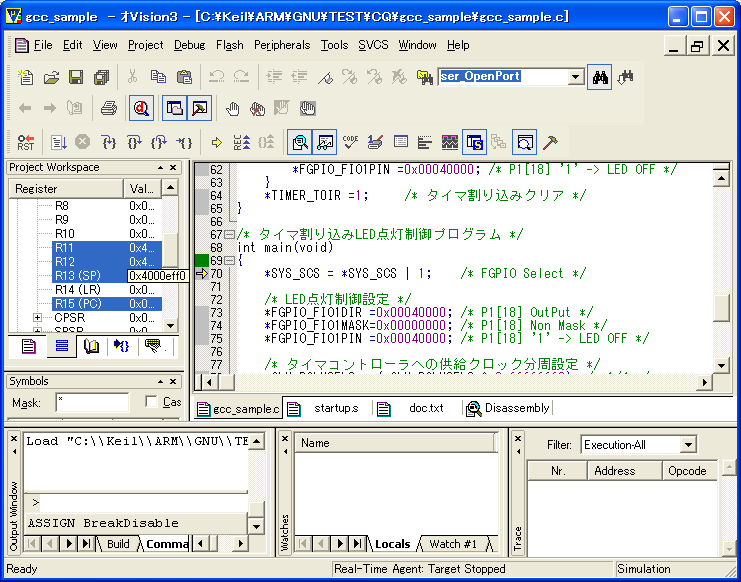Click the Address column header in Trace

[x=624, y=471]
